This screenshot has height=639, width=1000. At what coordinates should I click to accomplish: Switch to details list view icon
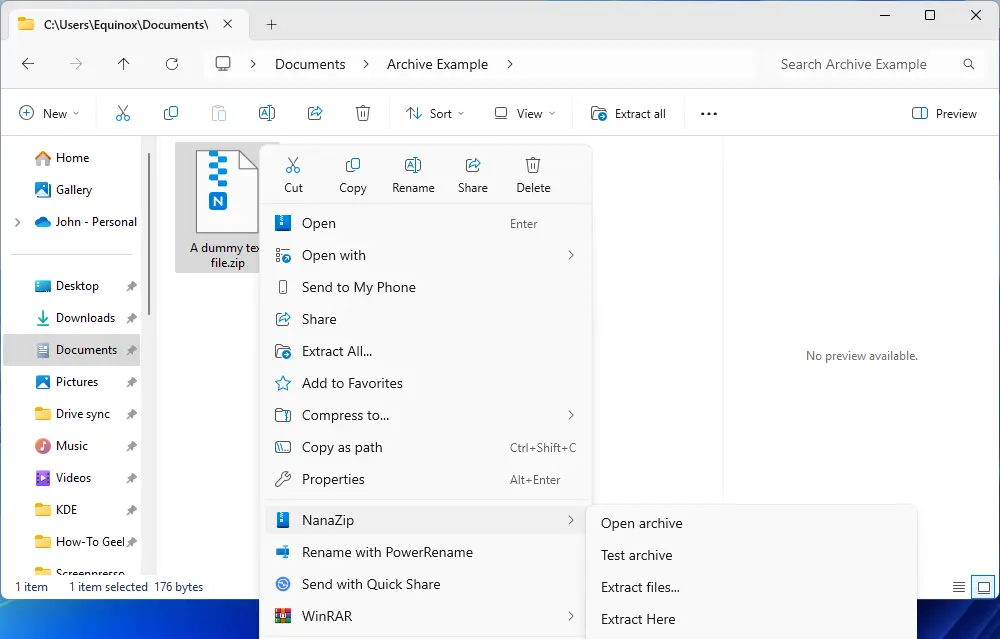point(959,587)
